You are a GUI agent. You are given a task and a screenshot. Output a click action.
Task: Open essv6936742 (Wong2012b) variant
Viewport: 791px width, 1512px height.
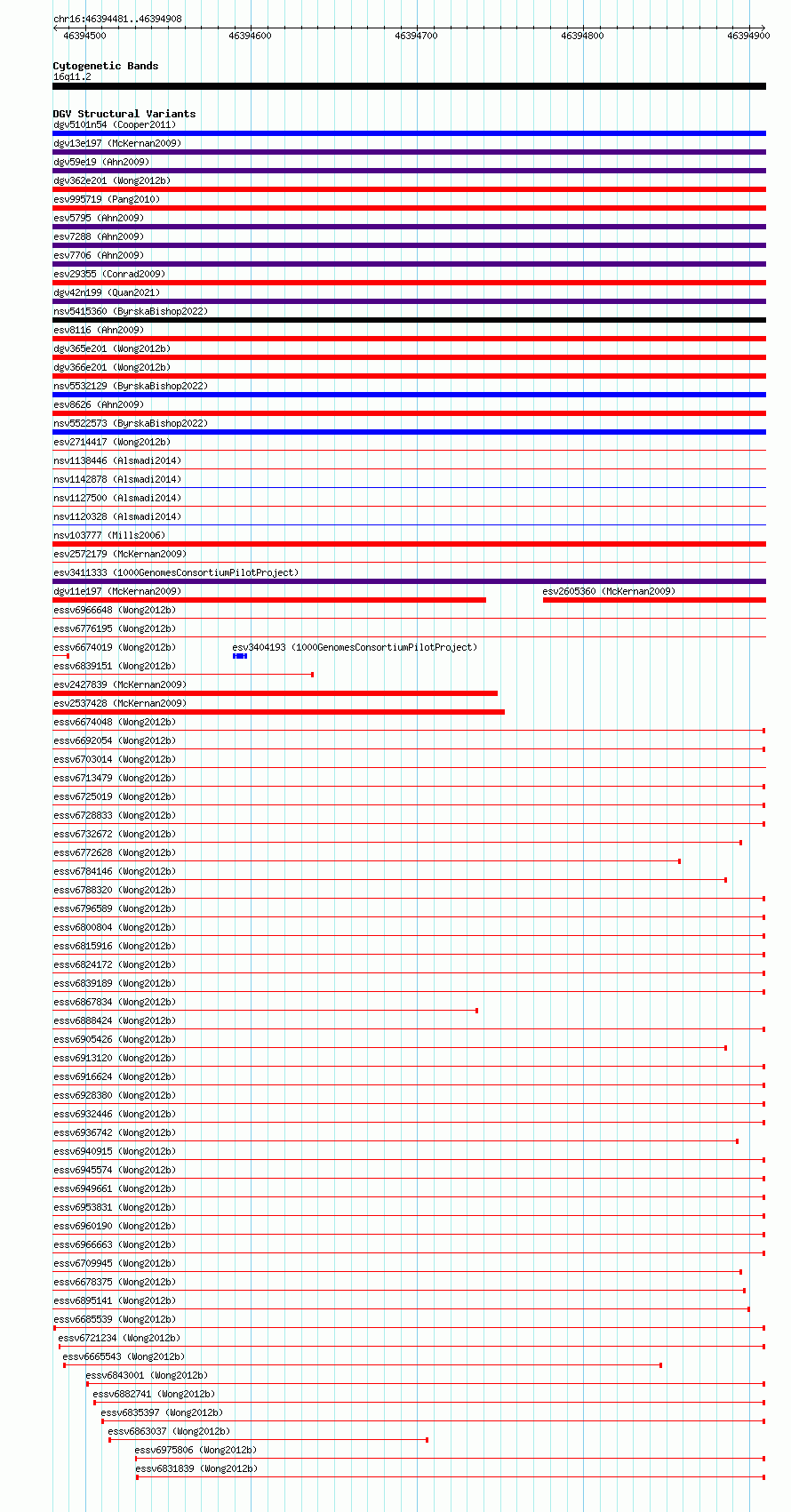[115, 1132]
